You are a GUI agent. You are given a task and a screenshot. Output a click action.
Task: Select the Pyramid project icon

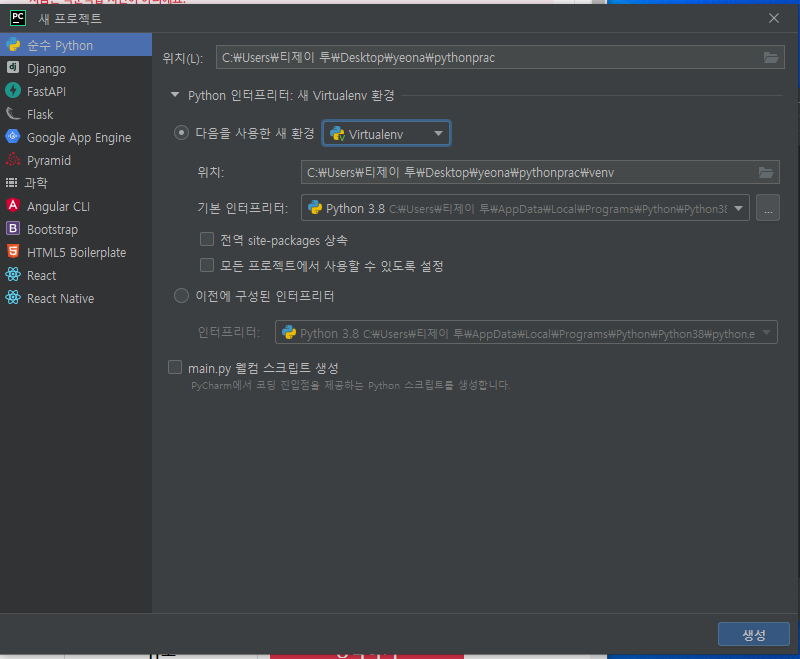(13, 160)
